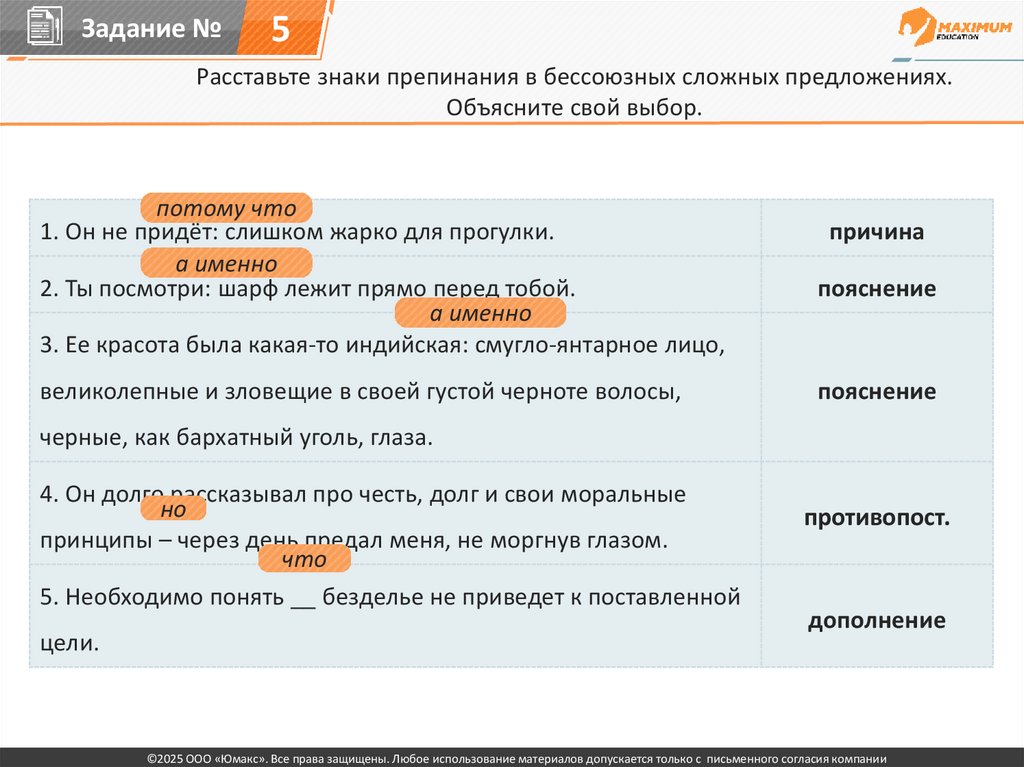1024x767 pixels.
Task: Click the 'Задание №' header label
Action: pos(151,28)
